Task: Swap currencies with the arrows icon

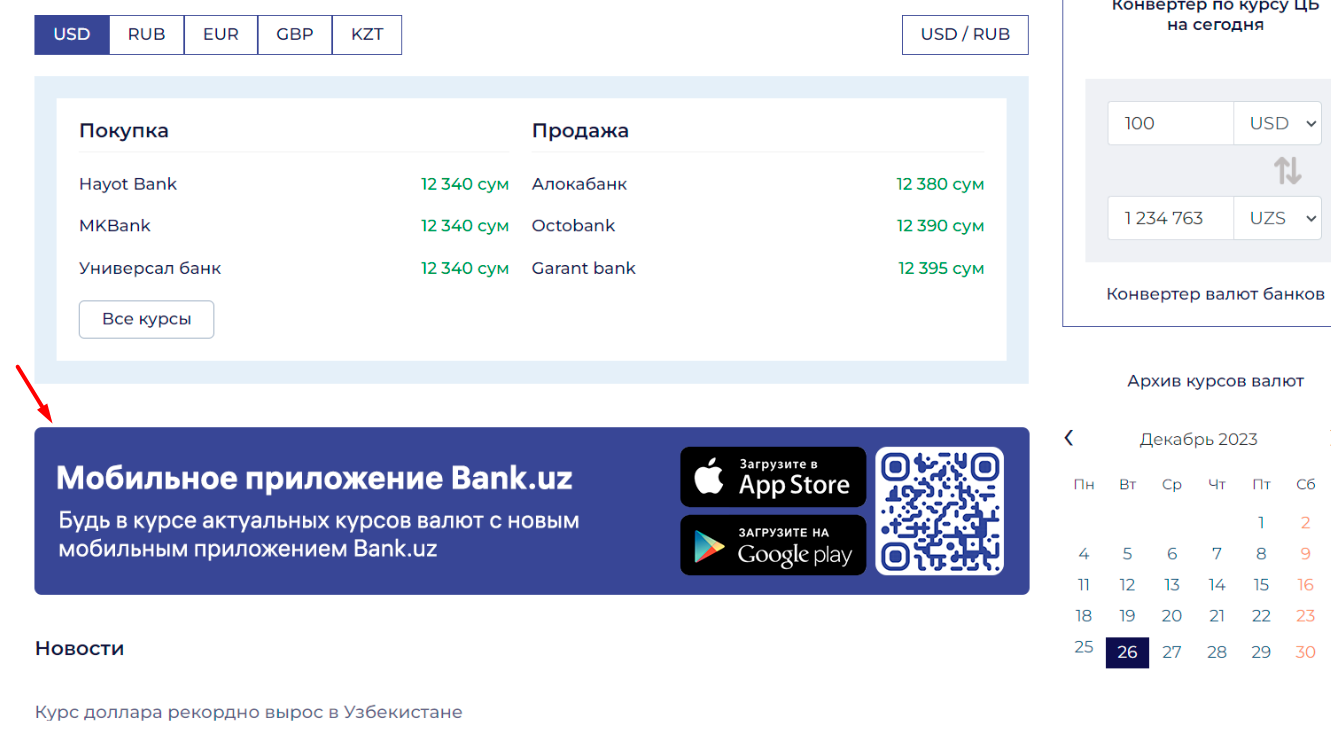Action: point(1288,171)
